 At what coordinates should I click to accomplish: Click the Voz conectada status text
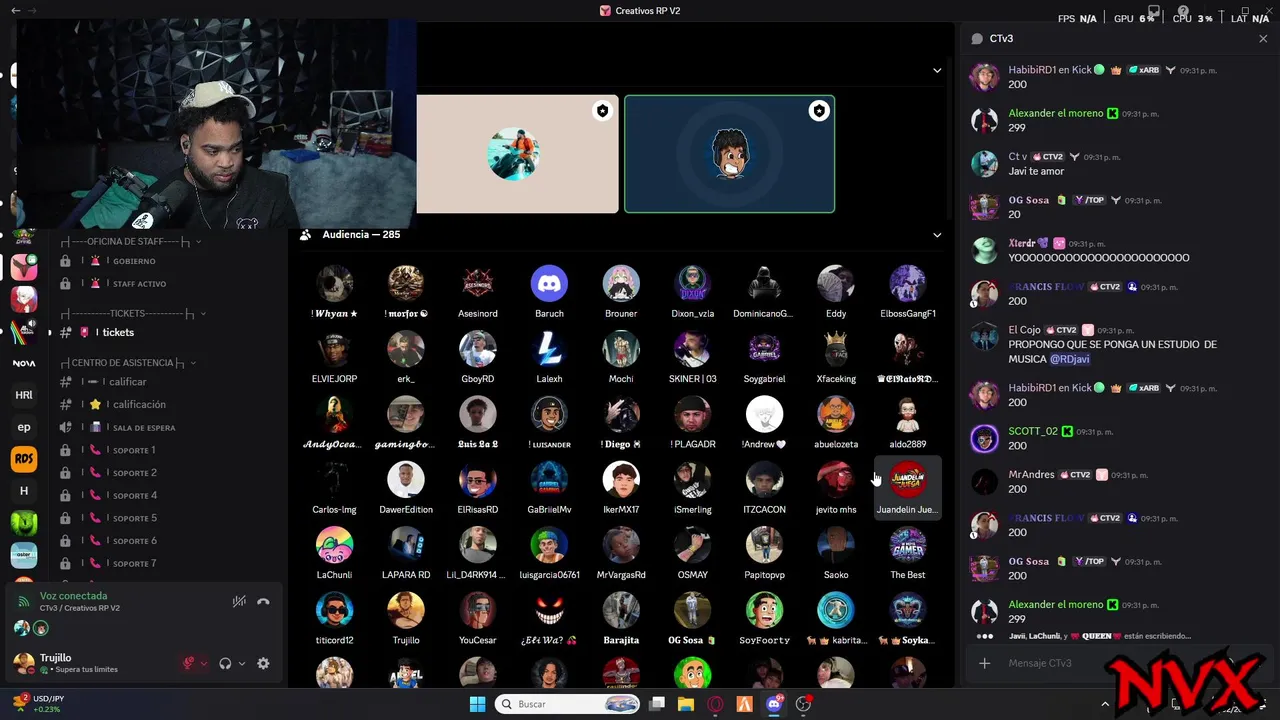(x=73, y=596)
